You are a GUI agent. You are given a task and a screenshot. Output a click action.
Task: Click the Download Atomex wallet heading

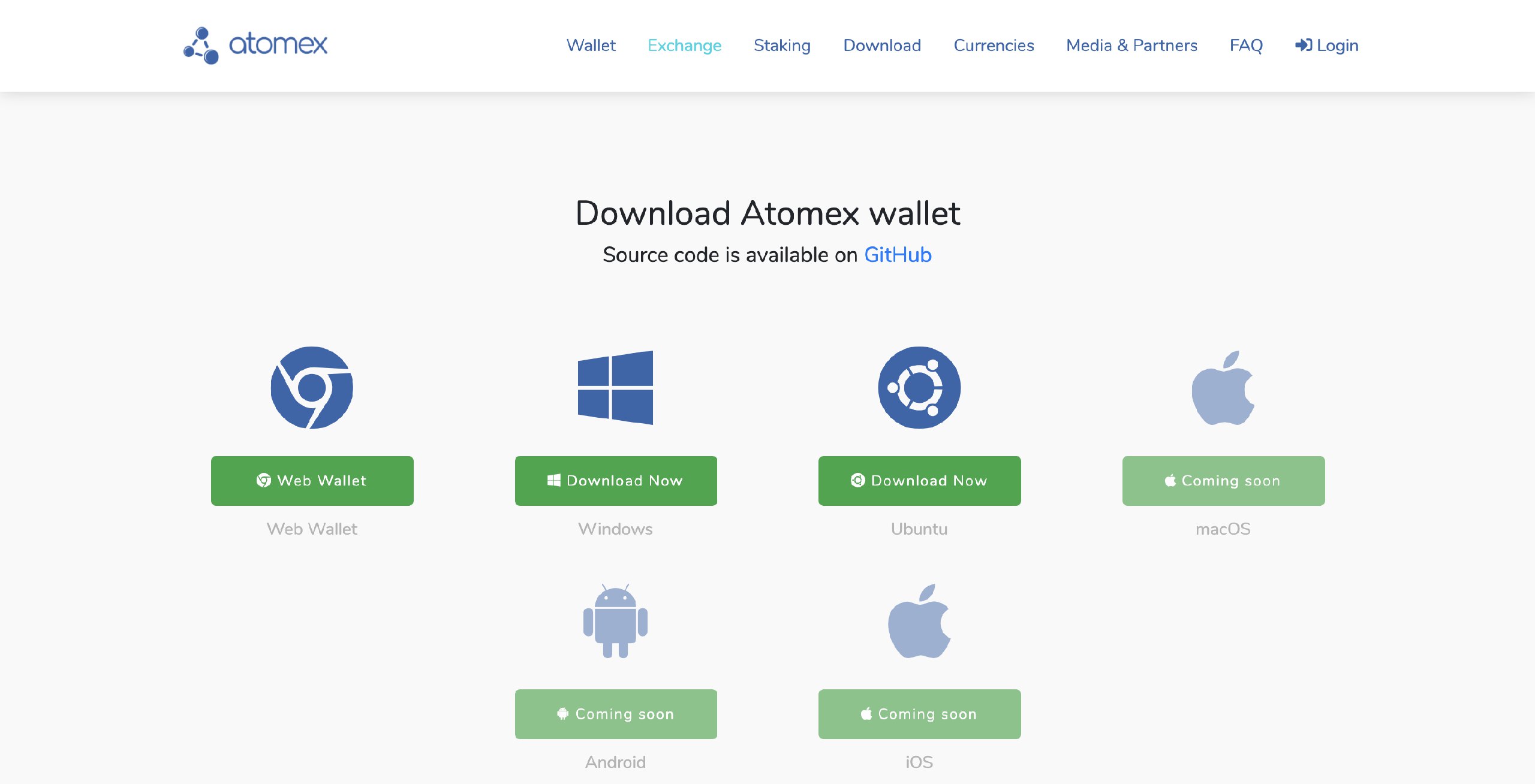[767, 213]
